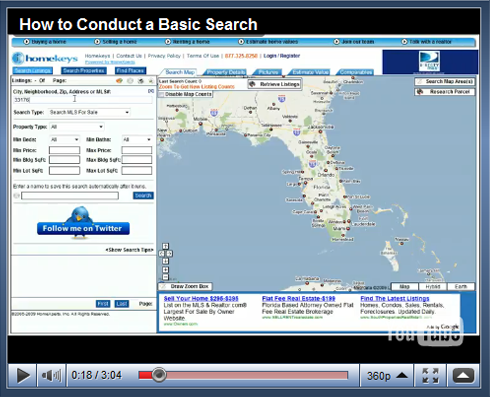Open the Min Beds dropdown
The height and width of the screenshot is (397, 490).
click(x=64, y=139)
